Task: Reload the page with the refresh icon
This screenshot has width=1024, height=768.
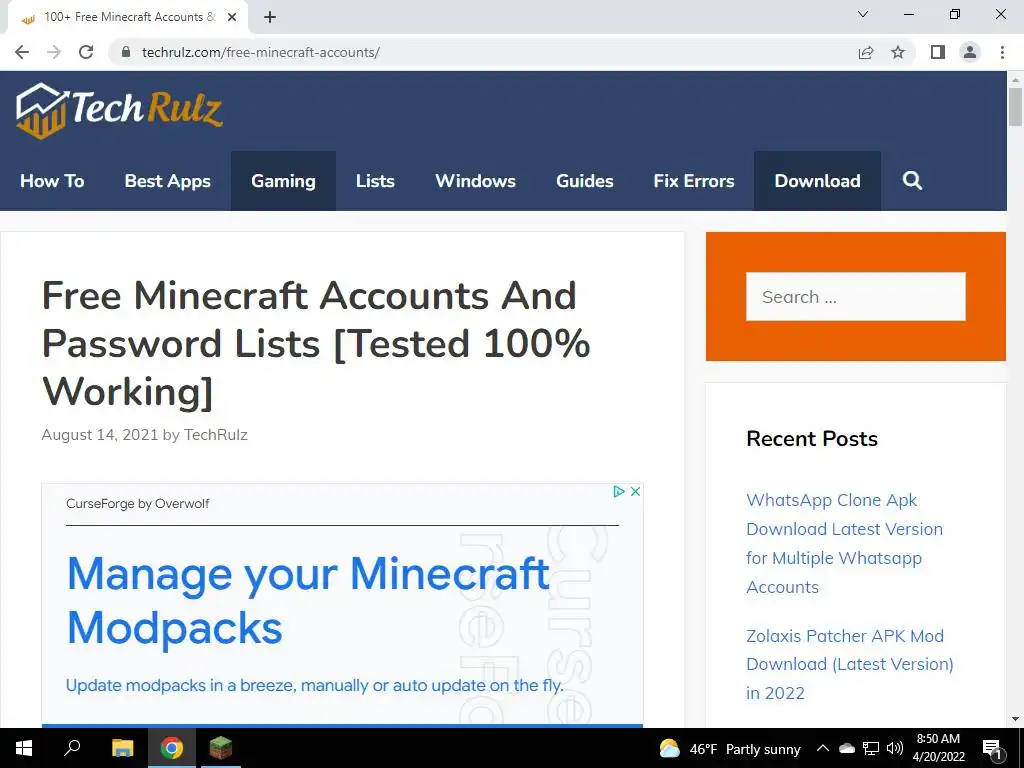Action: click(86, 52)
